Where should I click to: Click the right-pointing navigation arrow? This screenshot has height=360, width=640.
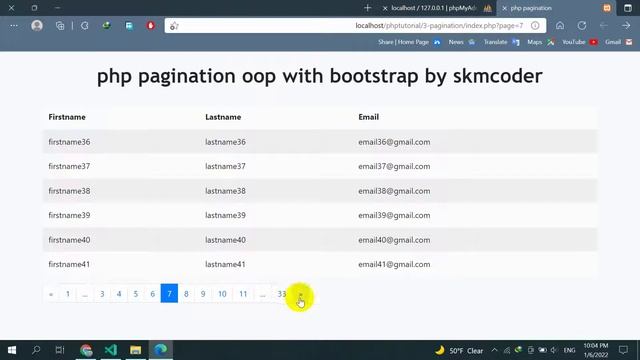(x=626, y=26)
